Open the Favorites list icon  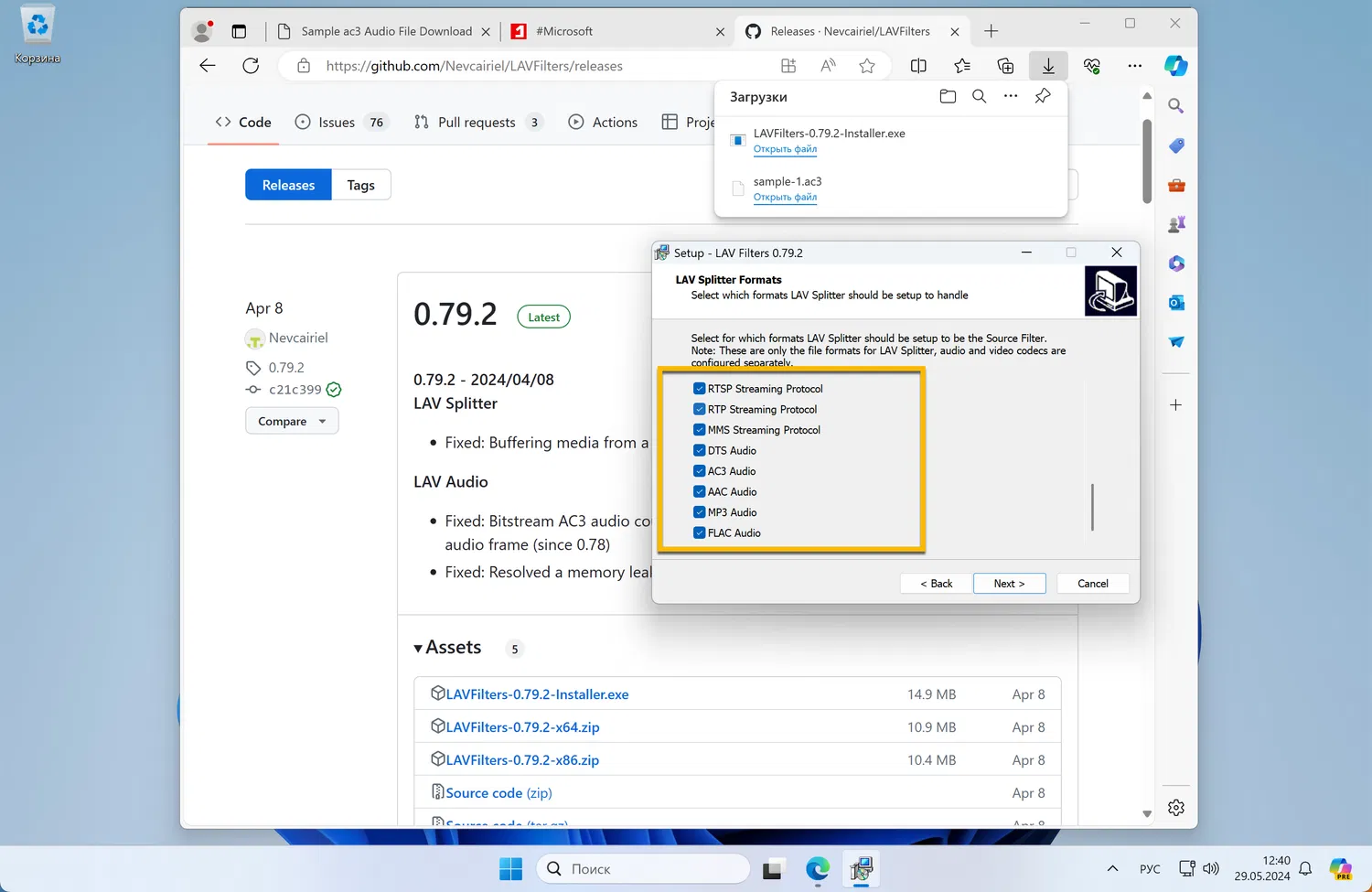[962, 66]
